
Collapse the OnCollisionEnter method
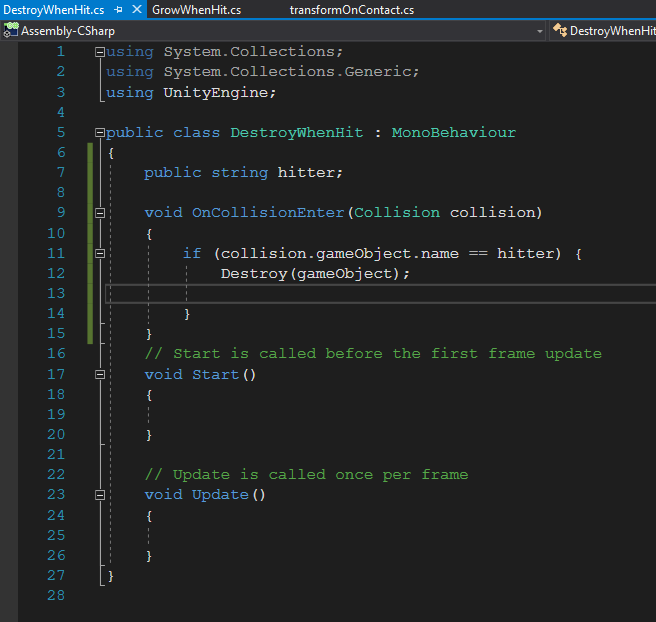[100, 213]
